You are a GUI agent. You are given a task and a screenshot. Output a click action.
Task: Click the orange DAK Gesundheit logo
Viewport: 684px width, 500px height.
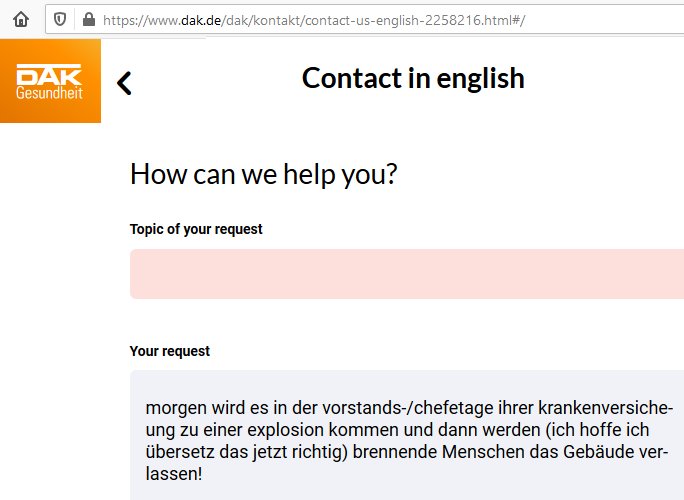coord(51,81)
